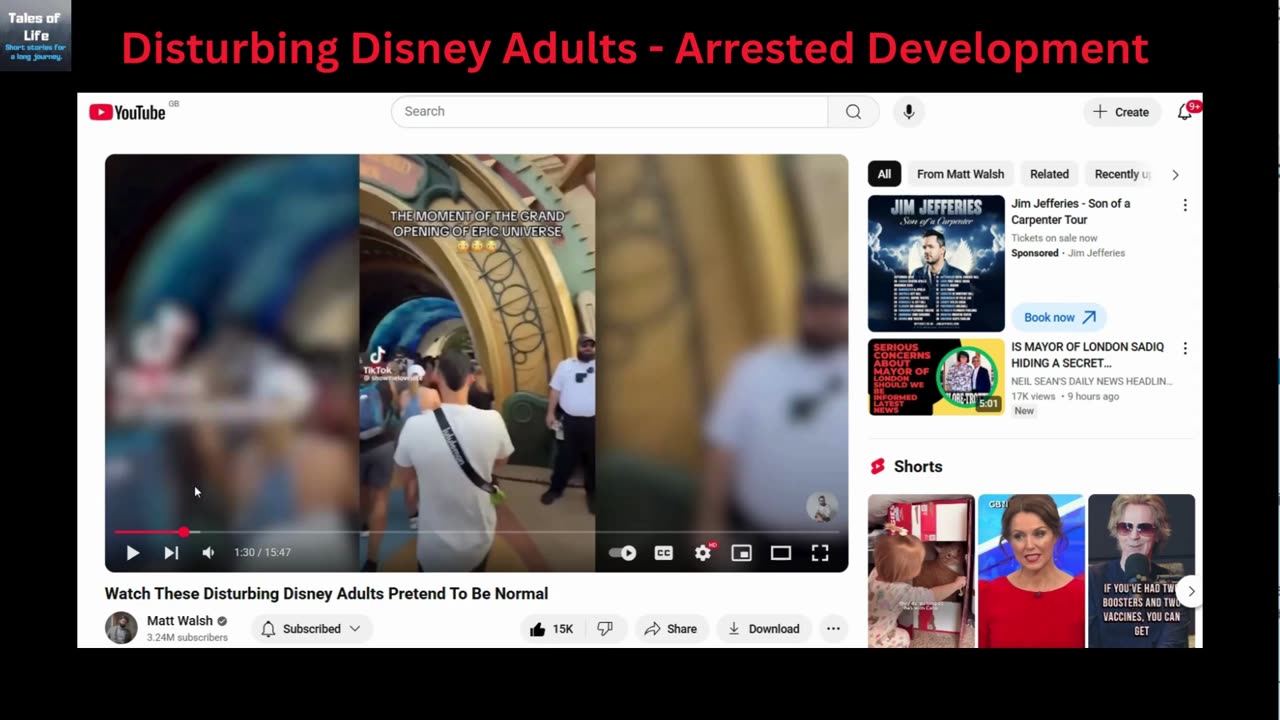Toggle closed captions
Image resolution: width=1280 pixels, height=720 pixels.
664,553
